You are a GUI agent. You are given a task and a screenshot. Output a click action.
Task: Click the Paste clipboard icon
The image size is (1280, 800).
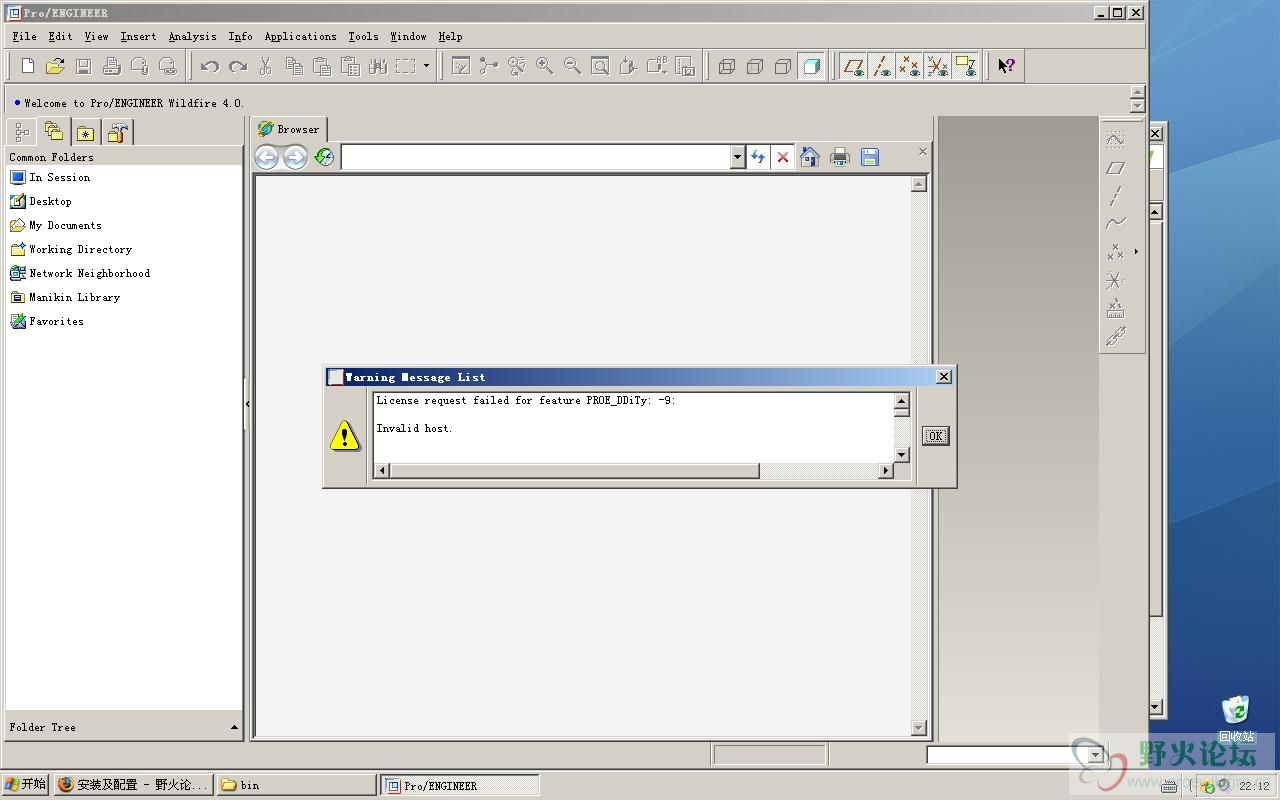[322, 66]
